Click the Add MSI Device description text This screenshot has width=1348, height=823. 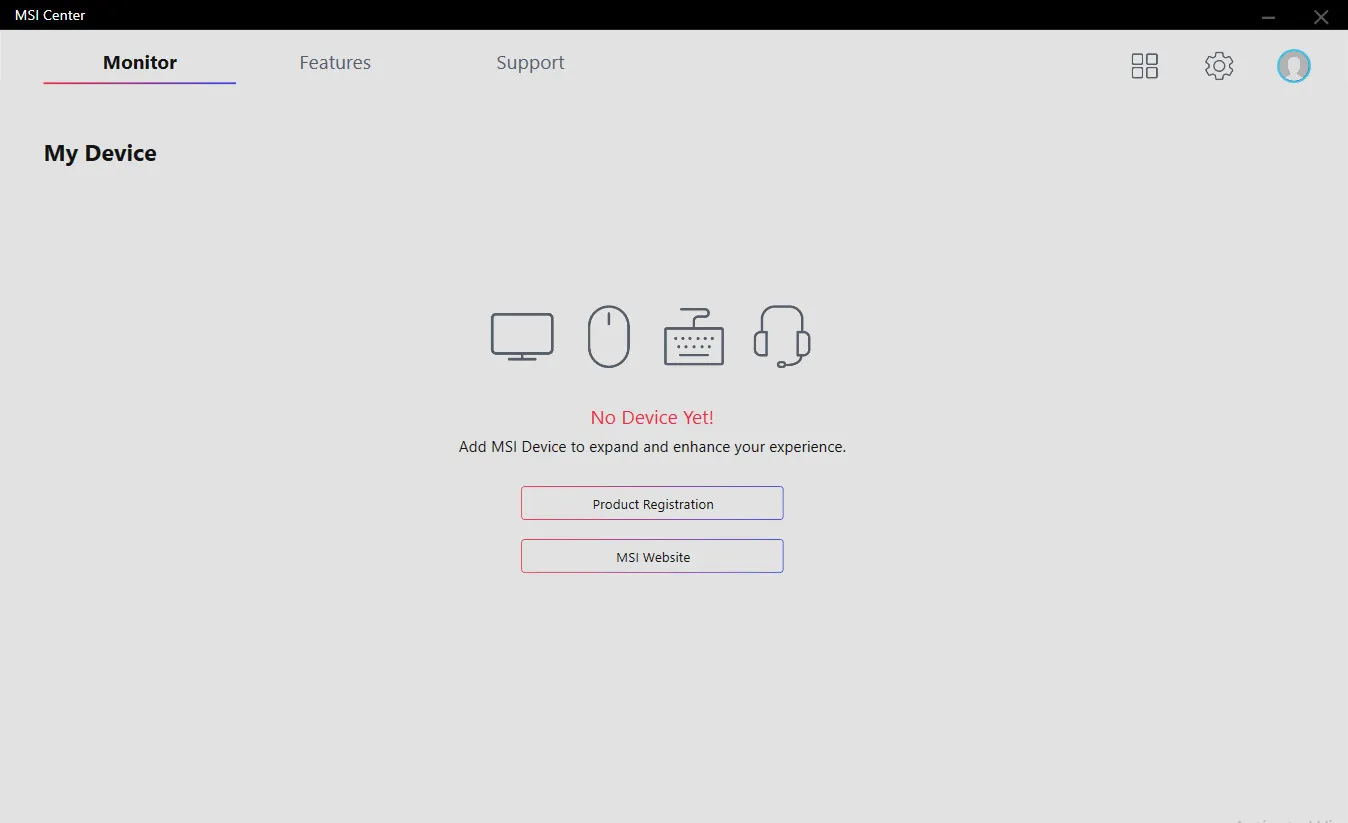pyautogui.click(x=652, y=447)
